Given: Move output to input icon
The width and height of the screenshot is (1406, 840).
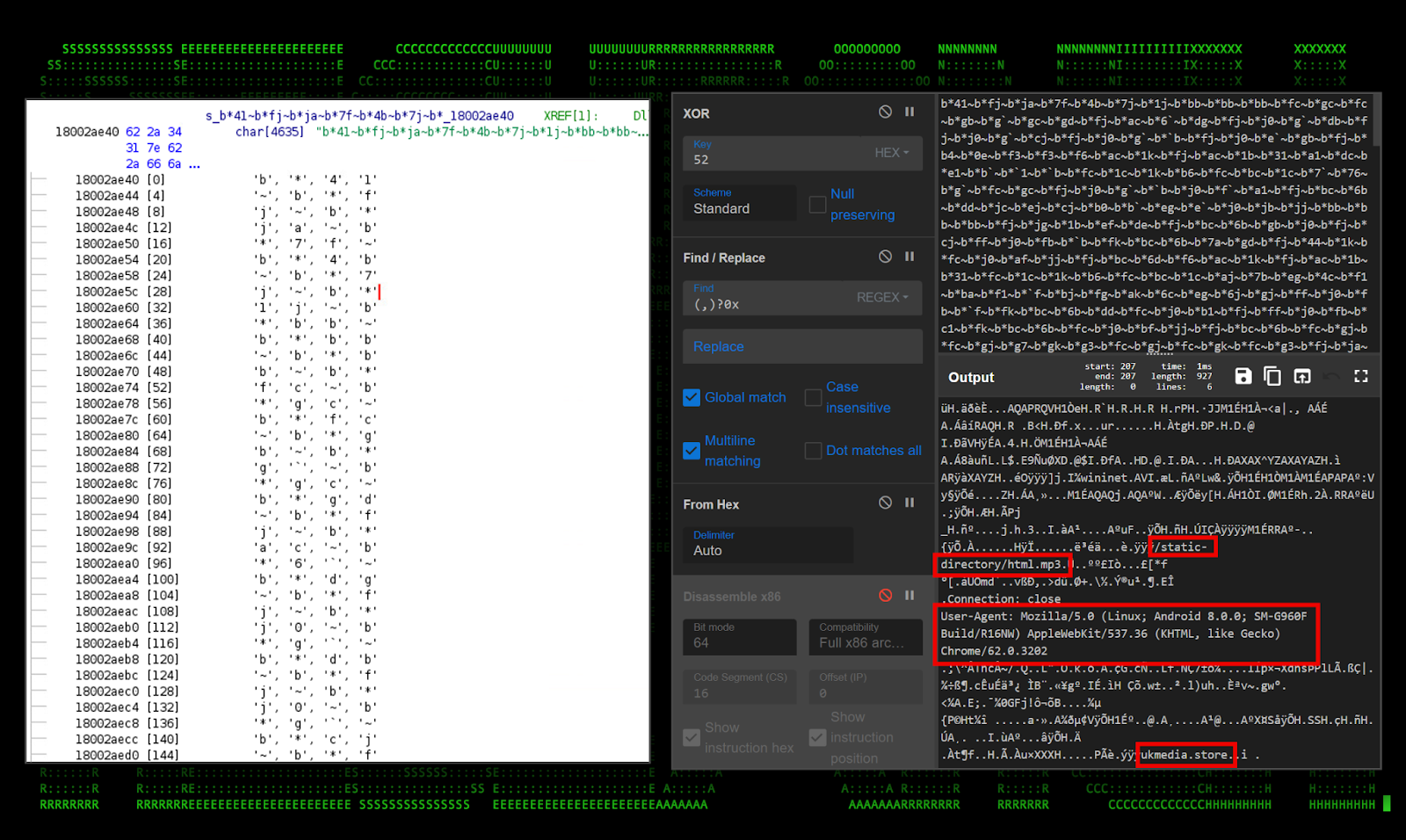Looking at the screenshot, I should (x=1302, y=376).
